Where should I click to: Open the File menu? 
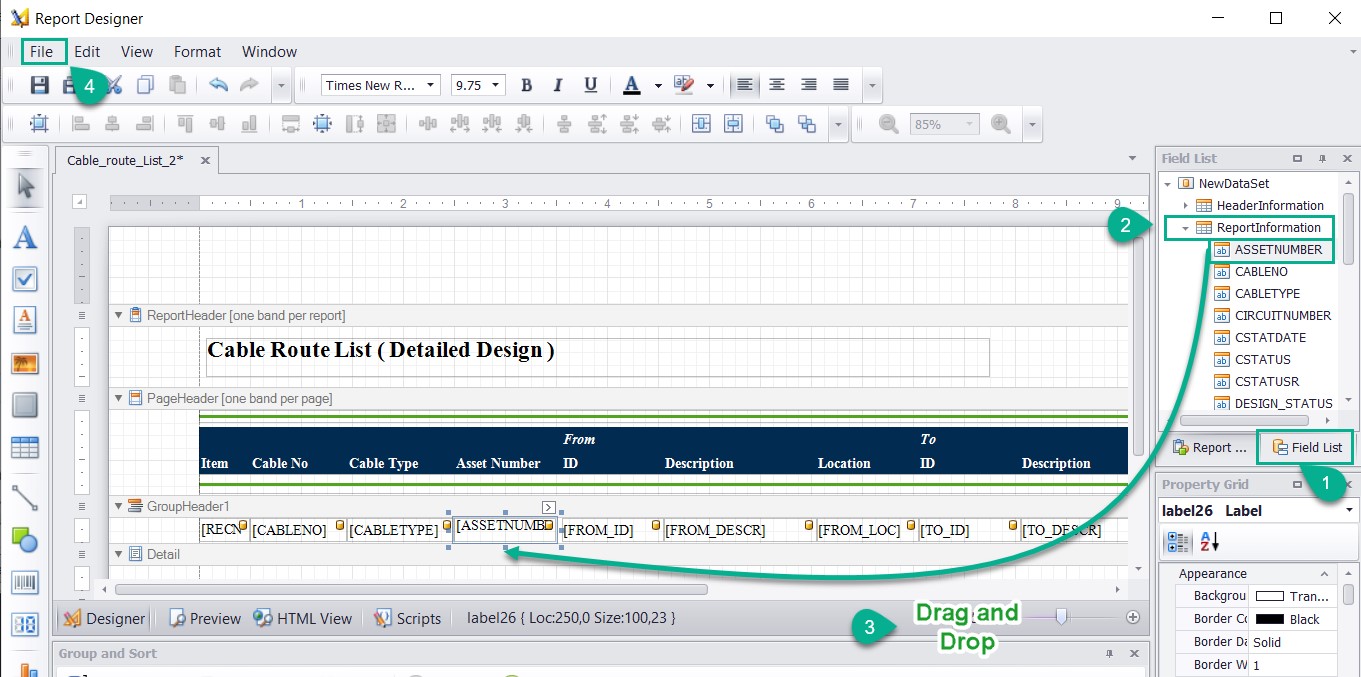[x=42, y=52]
